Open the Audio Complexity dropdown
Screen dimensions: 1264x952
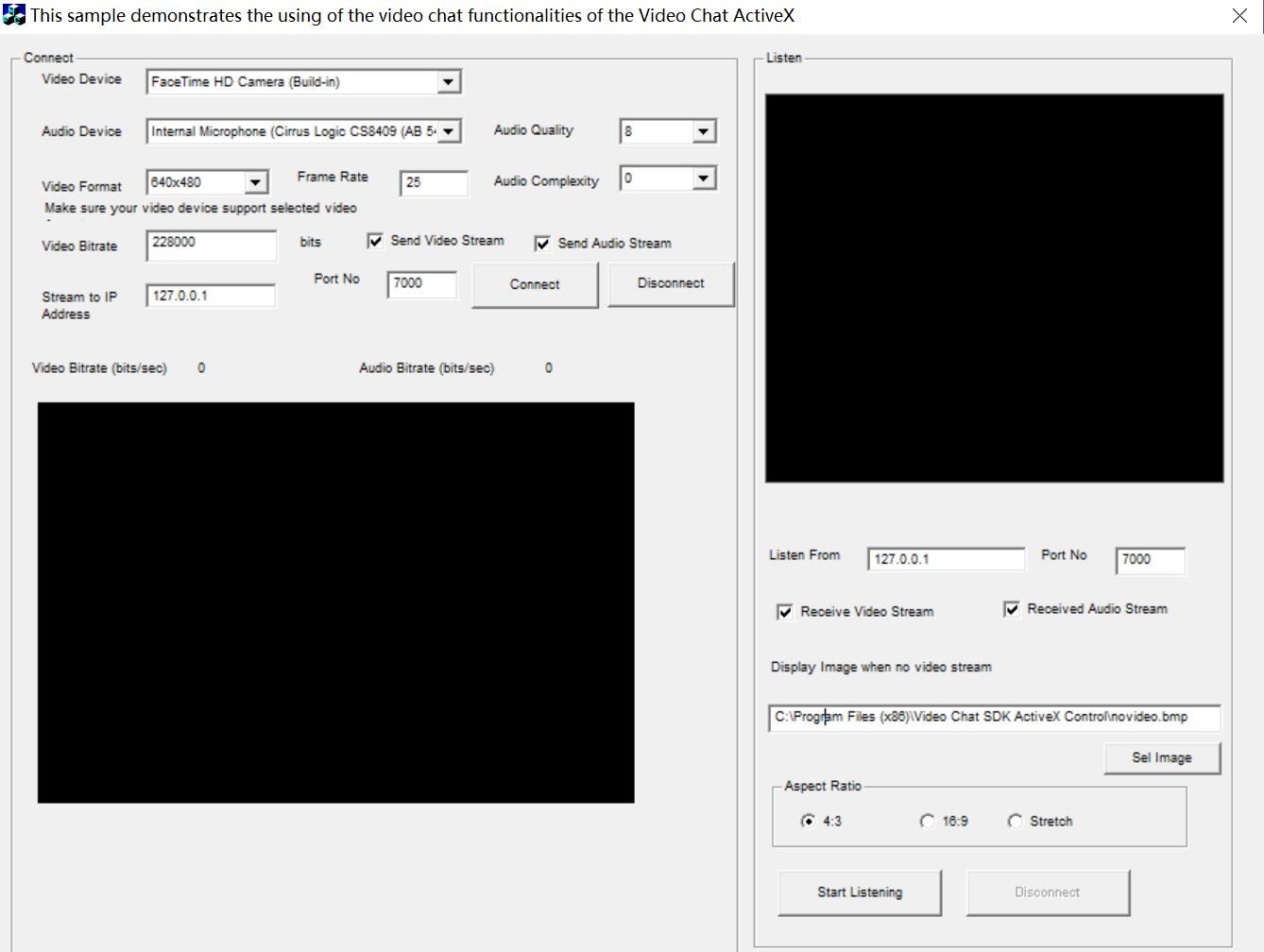(x=704, y=178)
